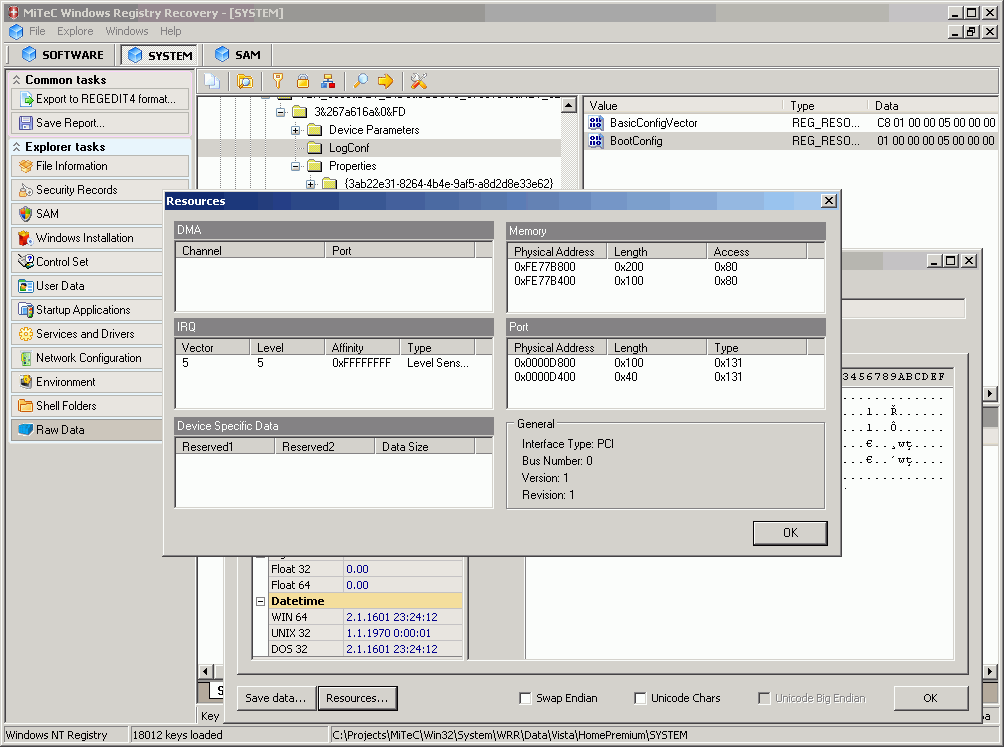Expand the Device Parameters tree node
Image resolution: width=1004 pixels, height=747 pixels.
point(294,129)
